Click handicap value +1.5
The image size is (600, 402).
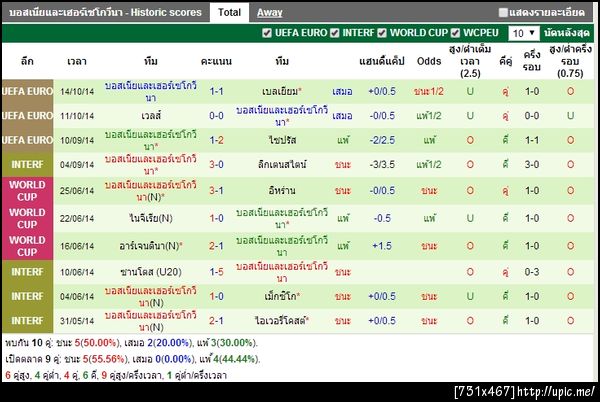point(382,246)
